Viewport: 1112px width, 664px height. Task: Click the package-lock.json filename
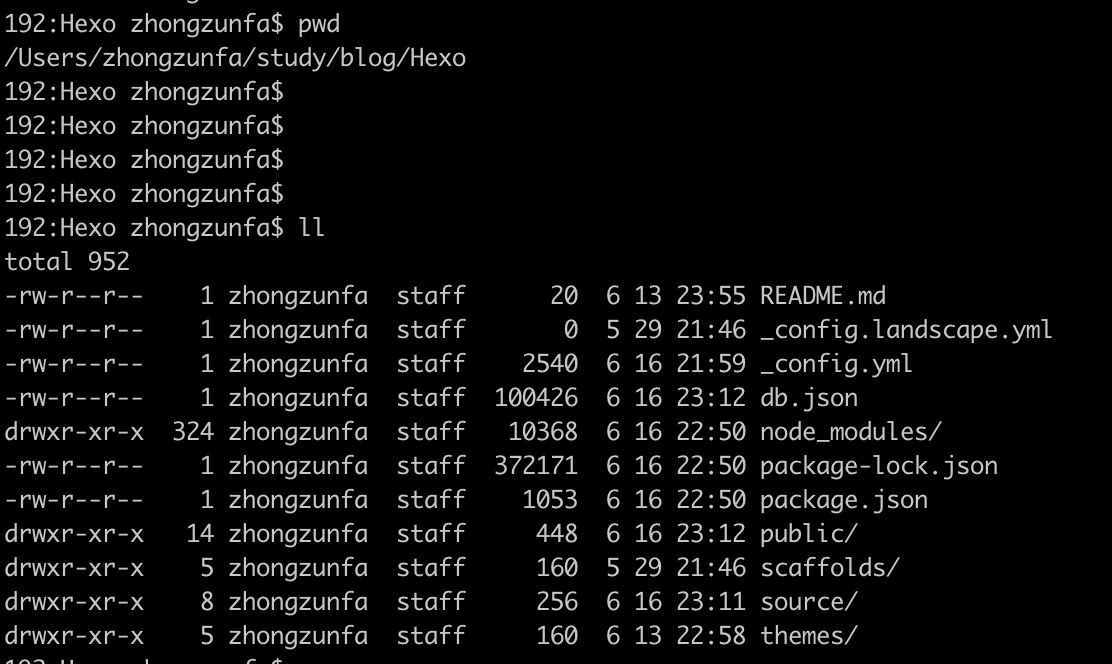(878, 466)
